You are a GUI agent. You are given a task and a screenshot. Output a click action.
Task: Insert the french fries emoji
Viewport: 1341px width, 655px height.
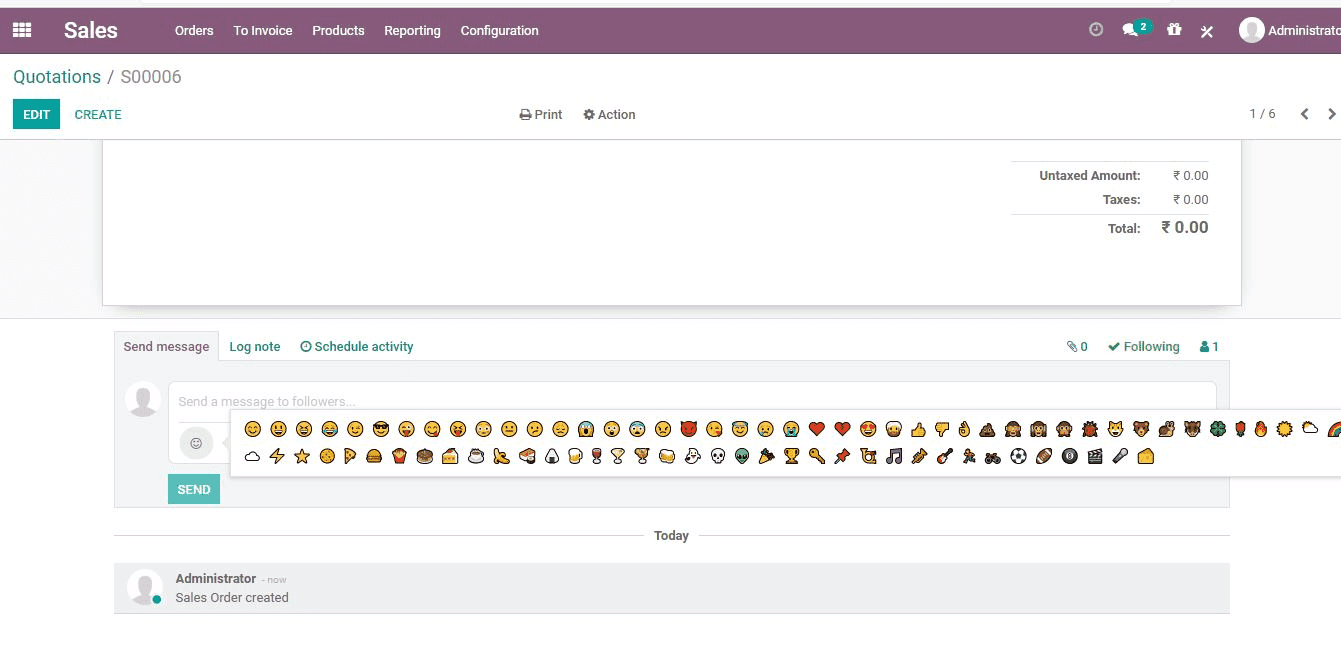(x=399, y=456)
